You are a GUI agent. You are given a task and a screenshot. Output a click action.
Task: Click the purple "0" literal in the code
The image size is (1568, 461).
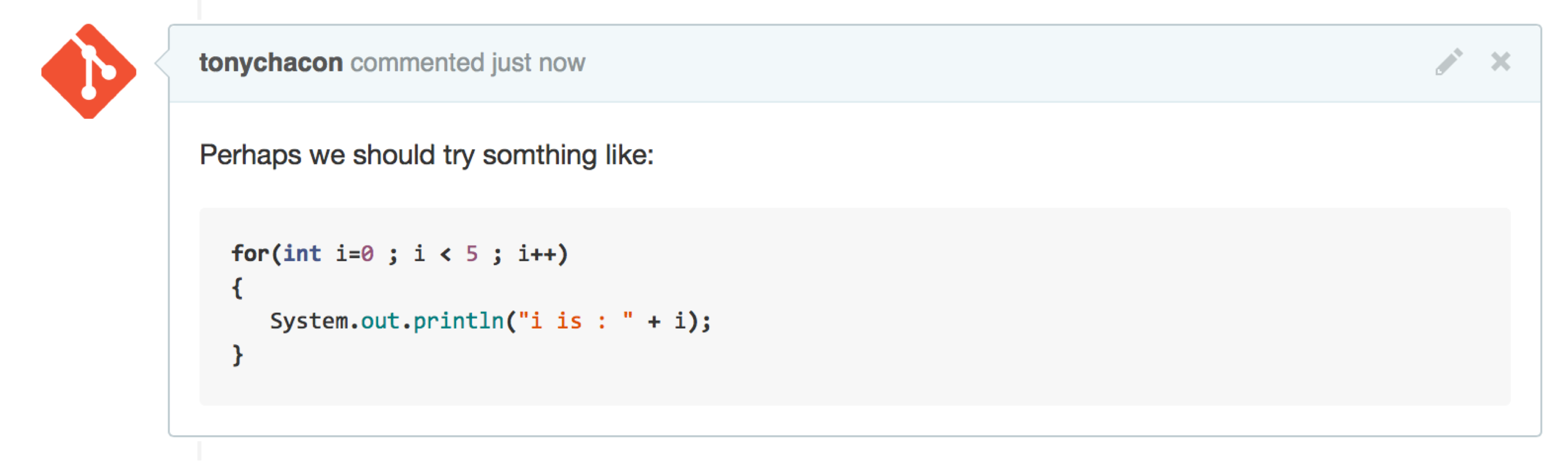[367, 253]
